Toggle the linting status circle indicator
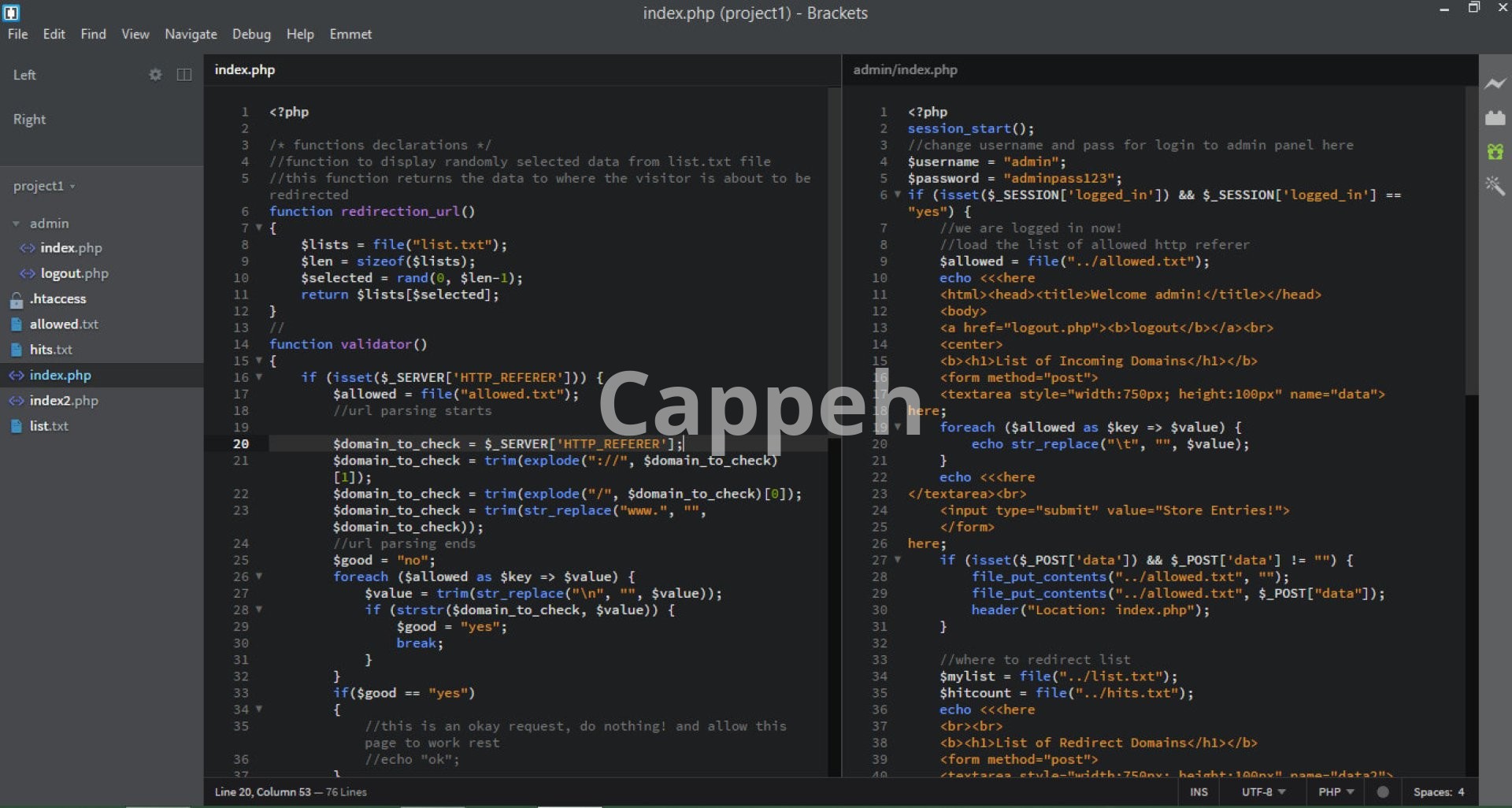The height and width of the screenshot is (808, 1512). click(1383, 792)
